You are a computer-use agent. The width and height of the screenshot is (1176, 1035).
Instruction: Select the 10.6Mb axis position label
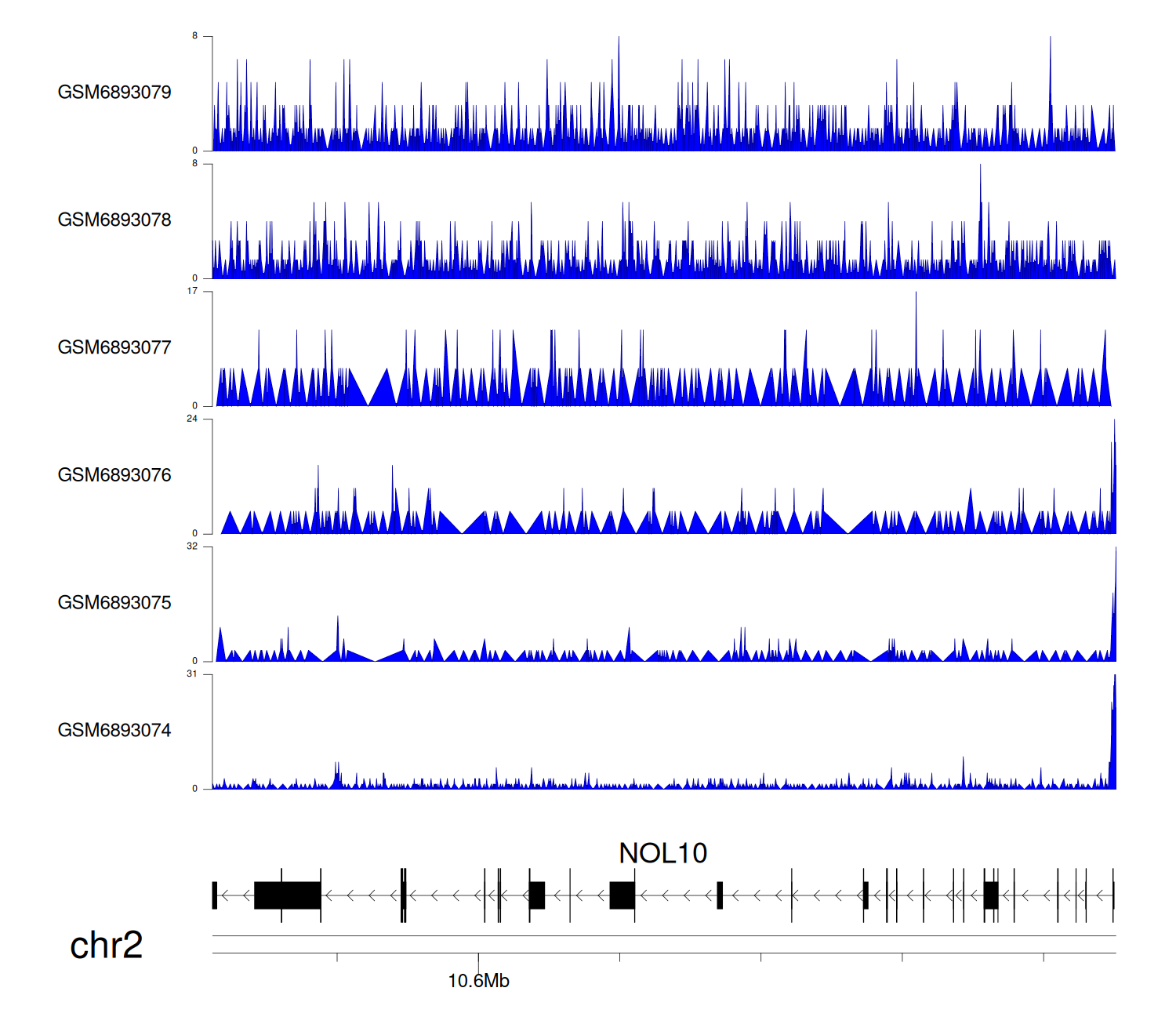point(478,981)
